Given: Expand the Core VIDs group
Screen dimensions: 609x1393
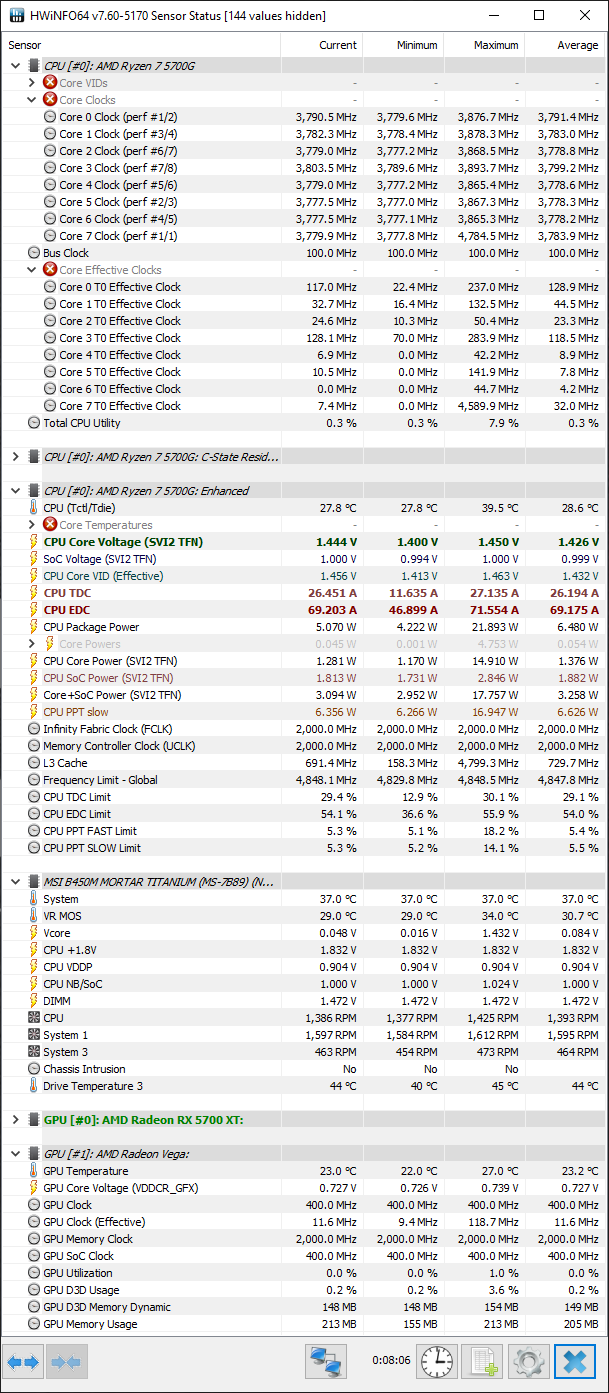Looking at the screenshot, I should coord(32,83).
